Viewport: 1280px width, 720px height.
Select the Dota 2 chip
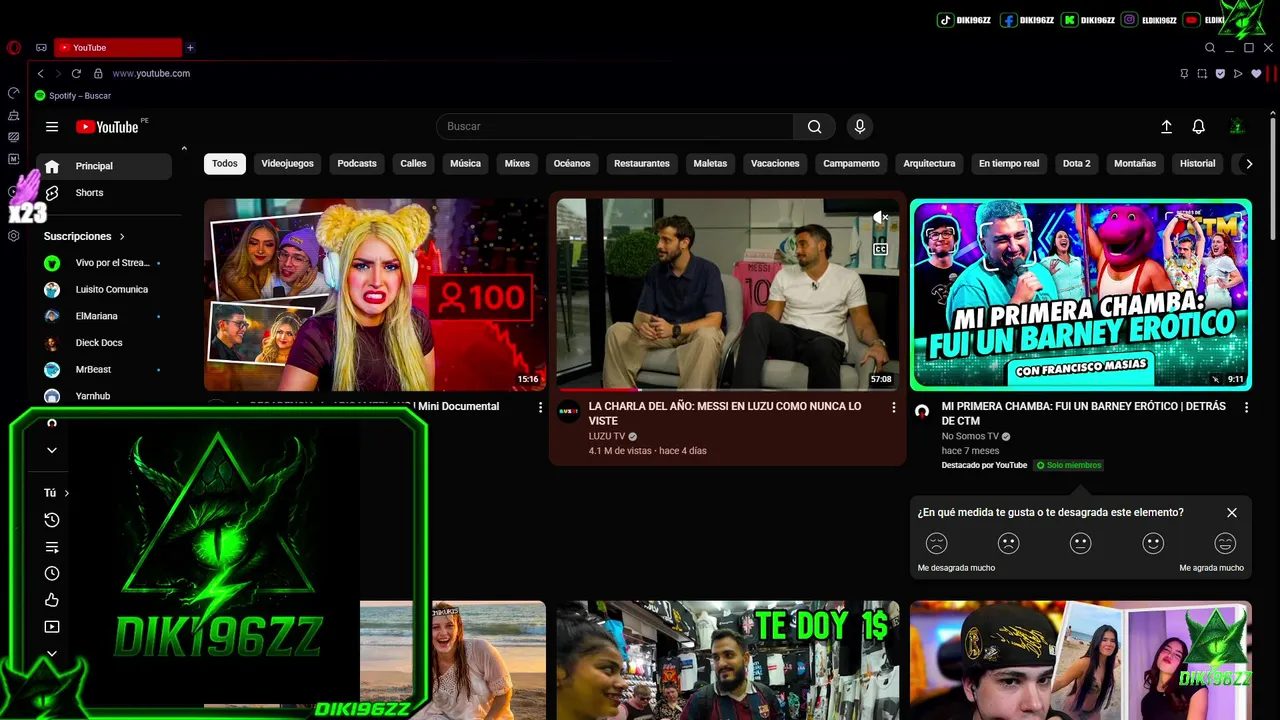point(1077,164)
